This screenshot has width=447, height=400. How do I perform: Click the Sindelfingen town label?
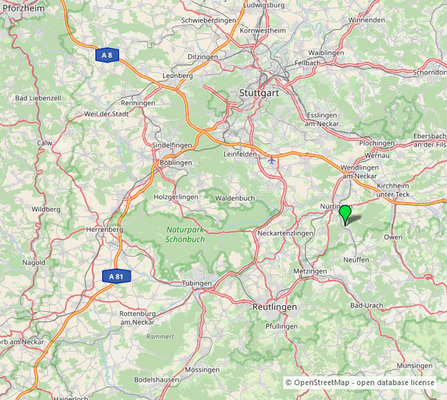(x=172, y=145)
